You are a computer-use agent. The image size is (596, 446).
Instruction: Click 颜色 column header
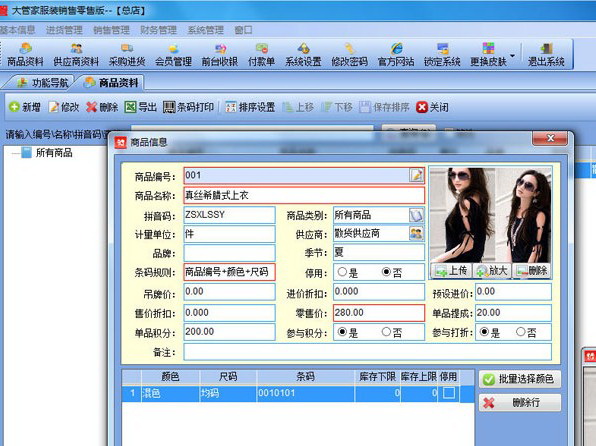[x=170, y=376]
